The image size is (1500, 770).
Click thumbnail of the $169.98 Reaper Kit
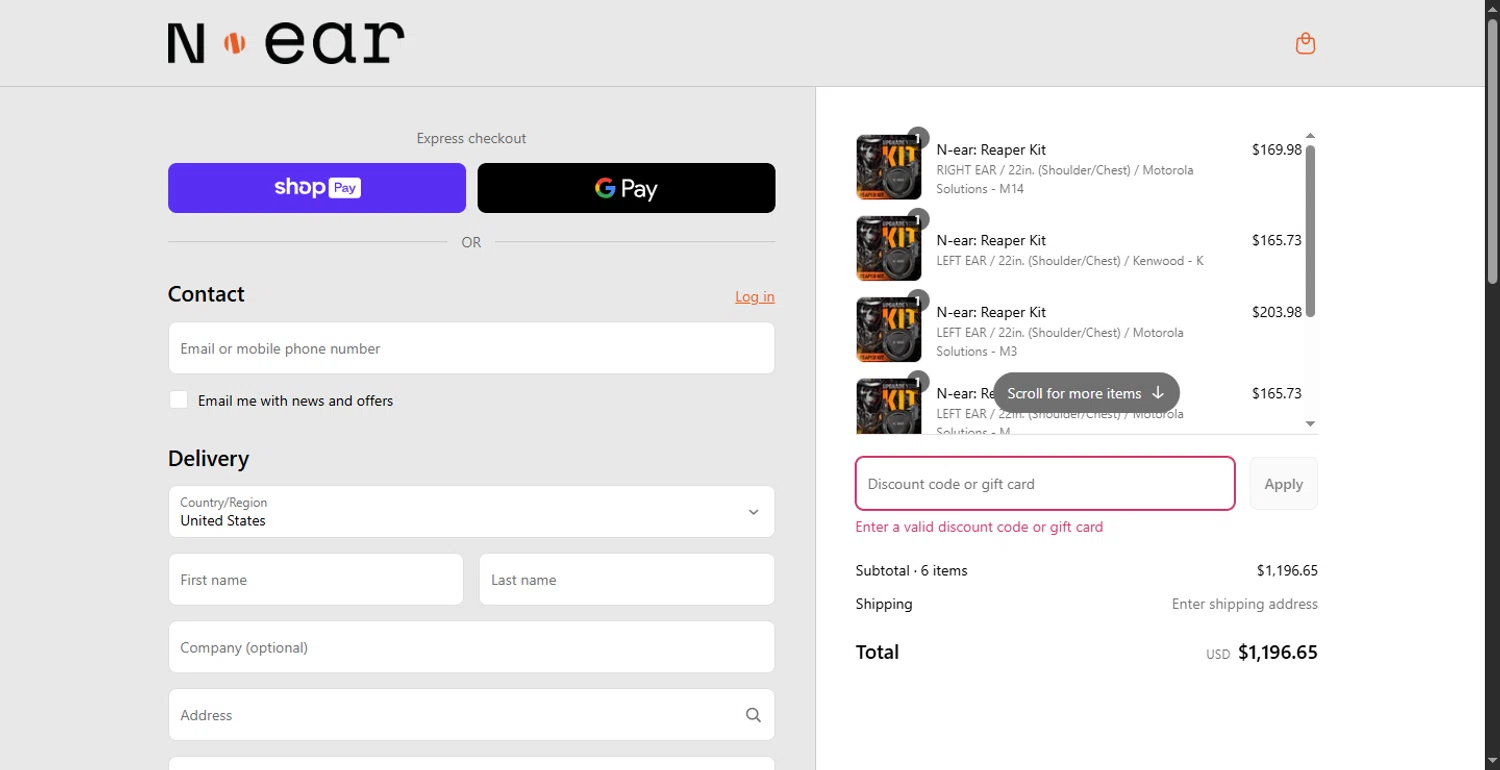click(889, 167)
